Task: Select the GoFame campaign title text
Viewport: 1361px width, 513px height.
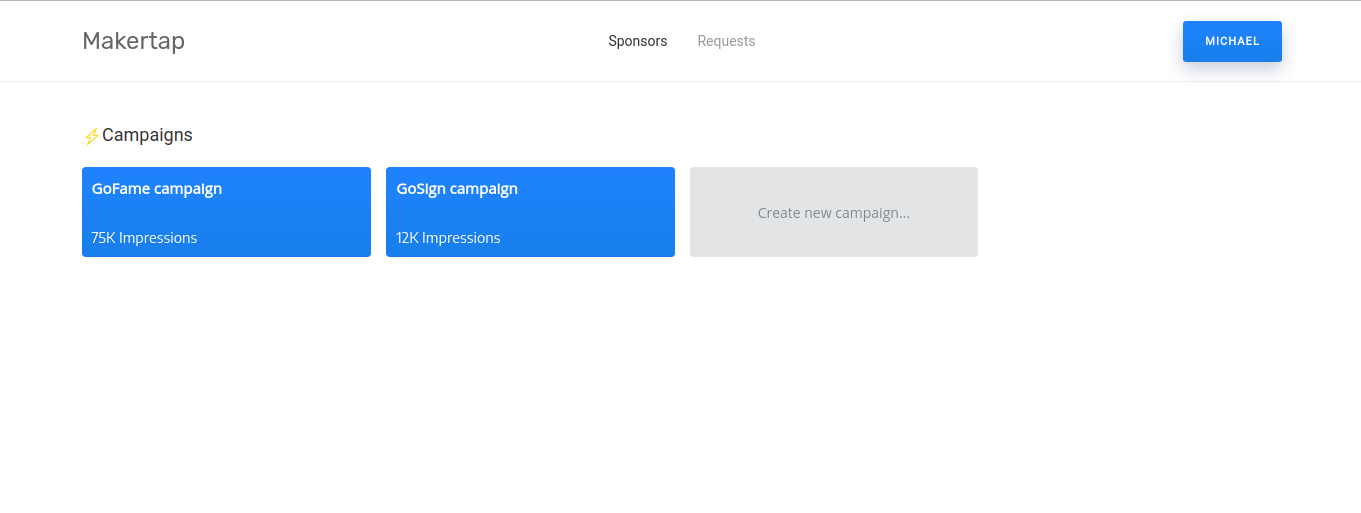Action: (x=157, y=189)
